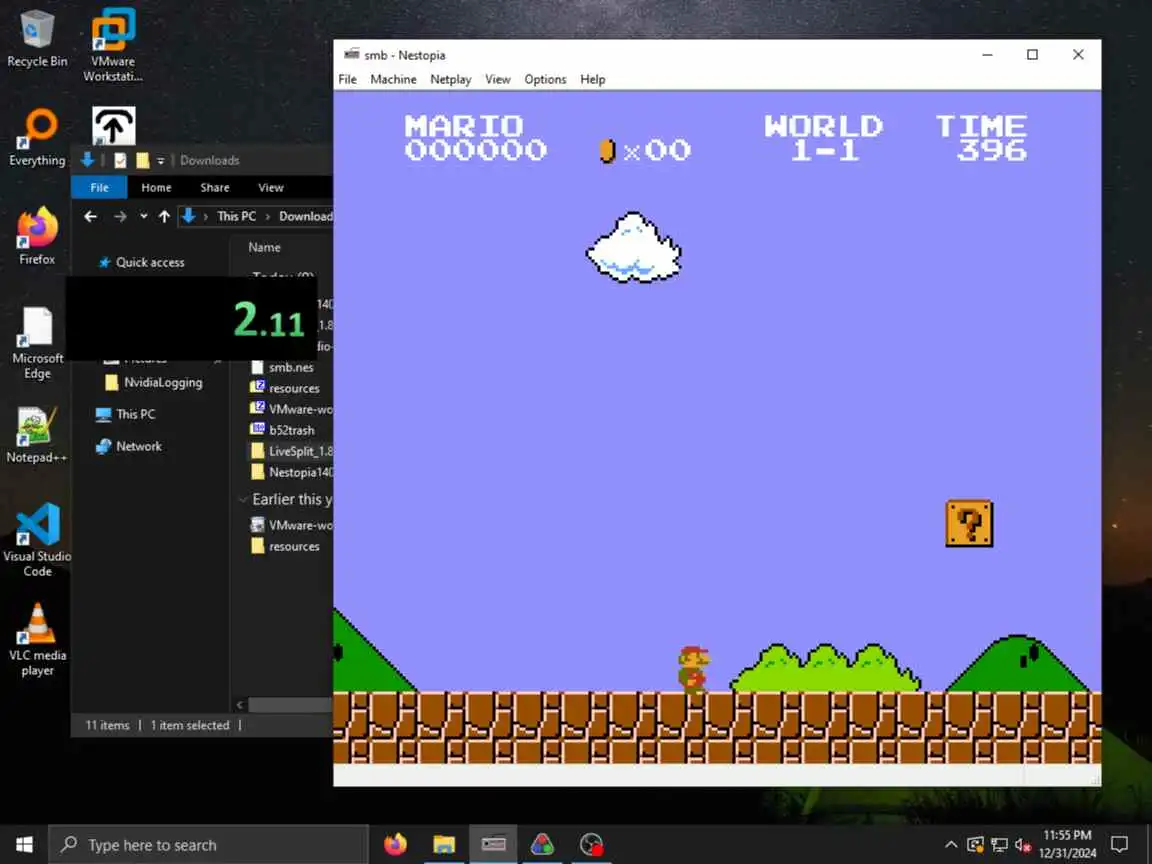Screen dimensions: 1152x864
Task: Select the Notepad++ desktop shortcut
Action: (x=37, y=435)
